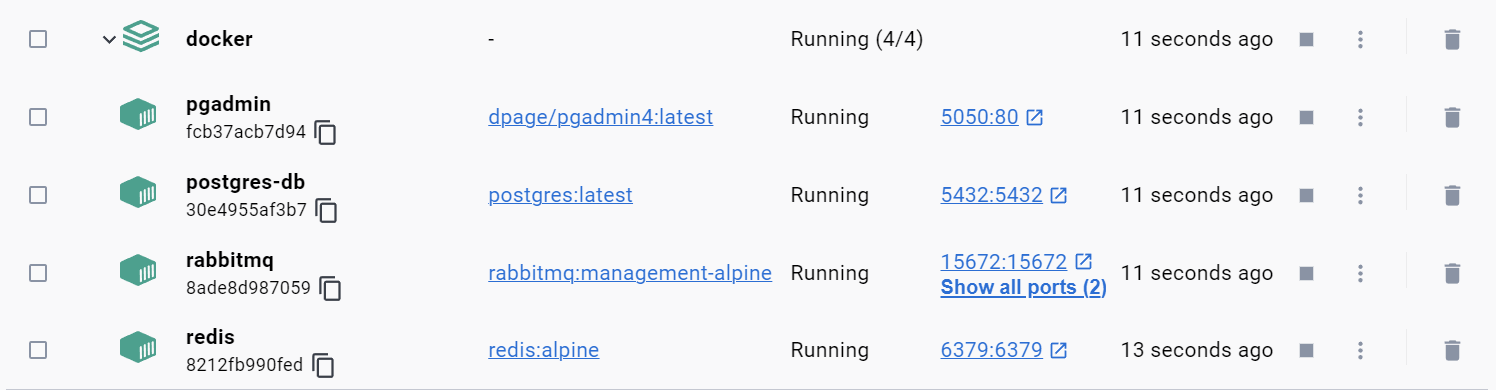Delete the pgadmin container

pyautogui.click(x=1452, y=118)
